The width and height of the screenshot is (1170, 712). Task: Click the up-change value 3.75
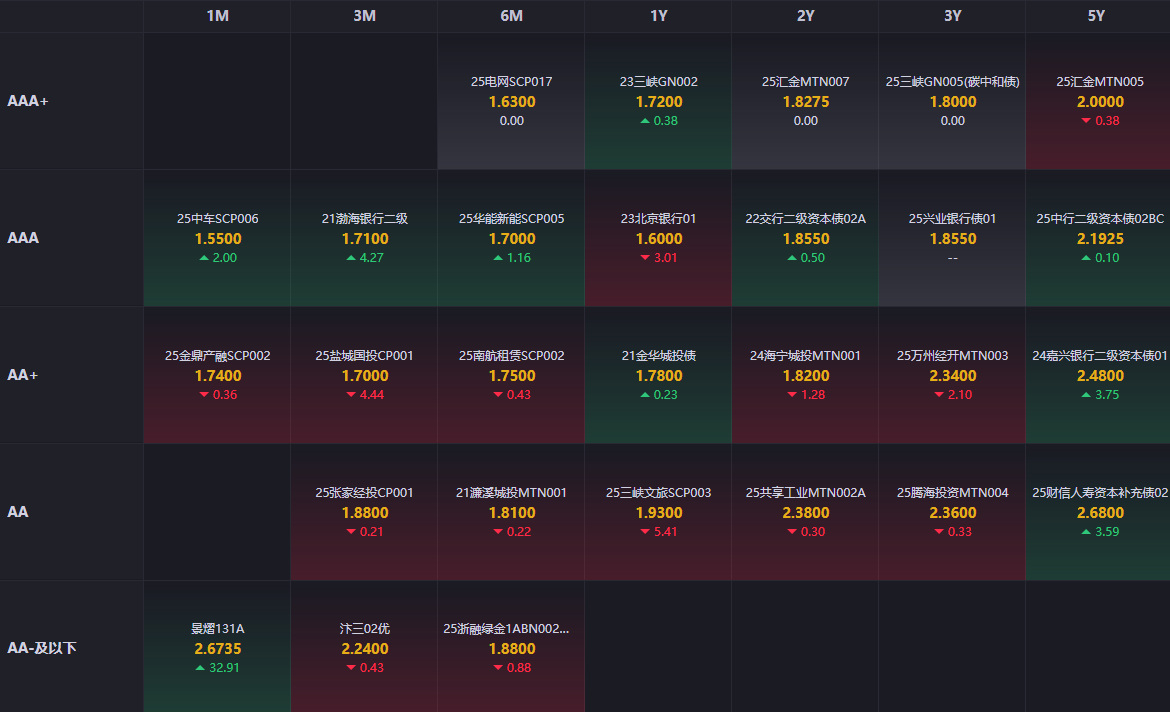[x=1107, y=395]
